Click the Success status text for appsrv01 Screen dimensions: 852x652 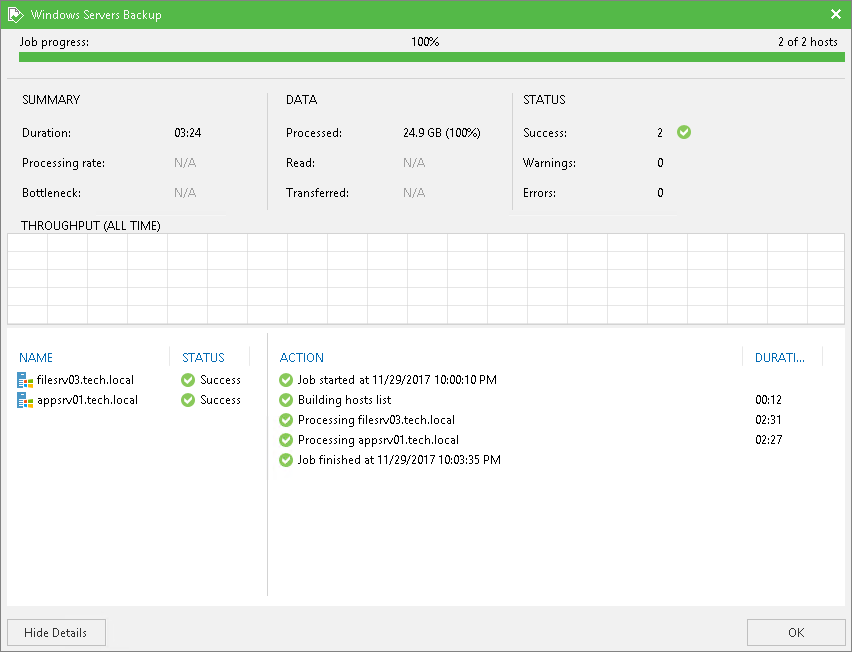tap(220, 400)
